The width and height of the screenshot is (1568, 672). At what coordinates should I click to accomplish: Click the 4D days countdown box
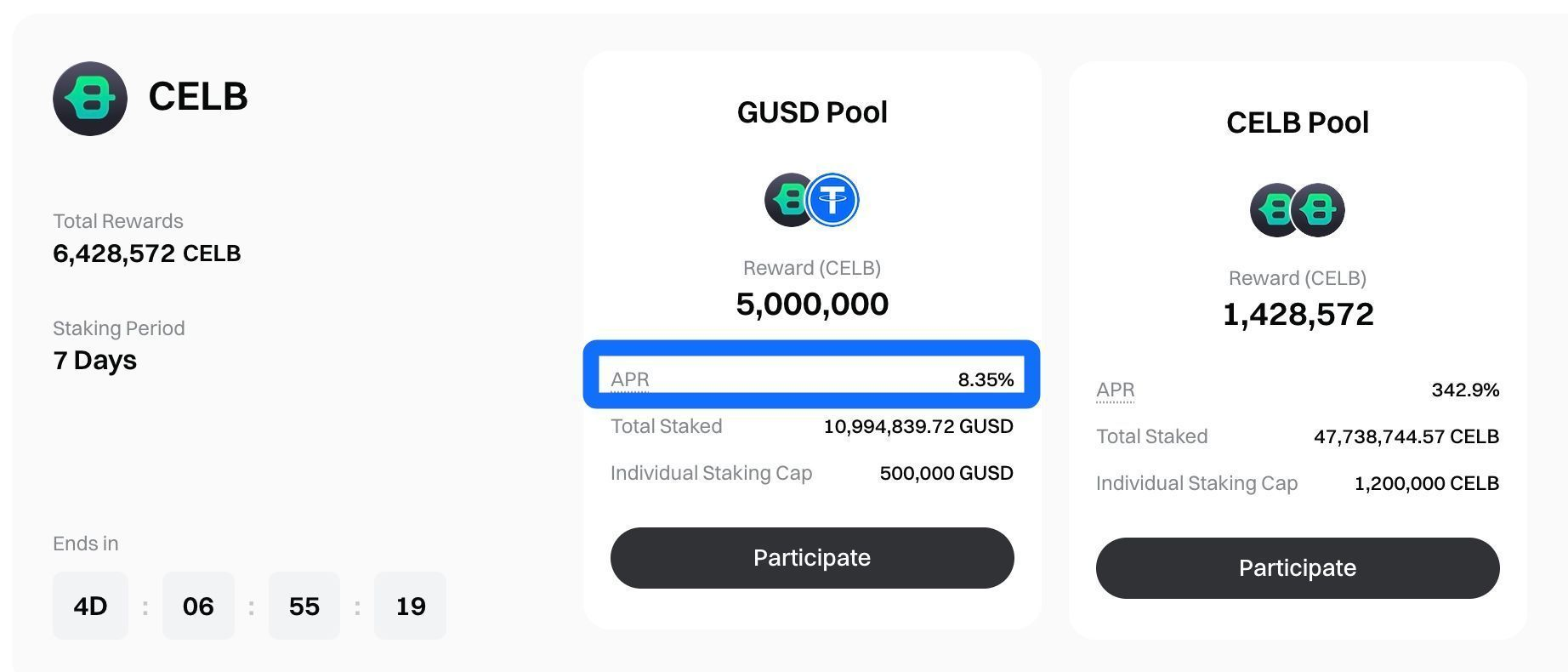[x=90, y=606]
